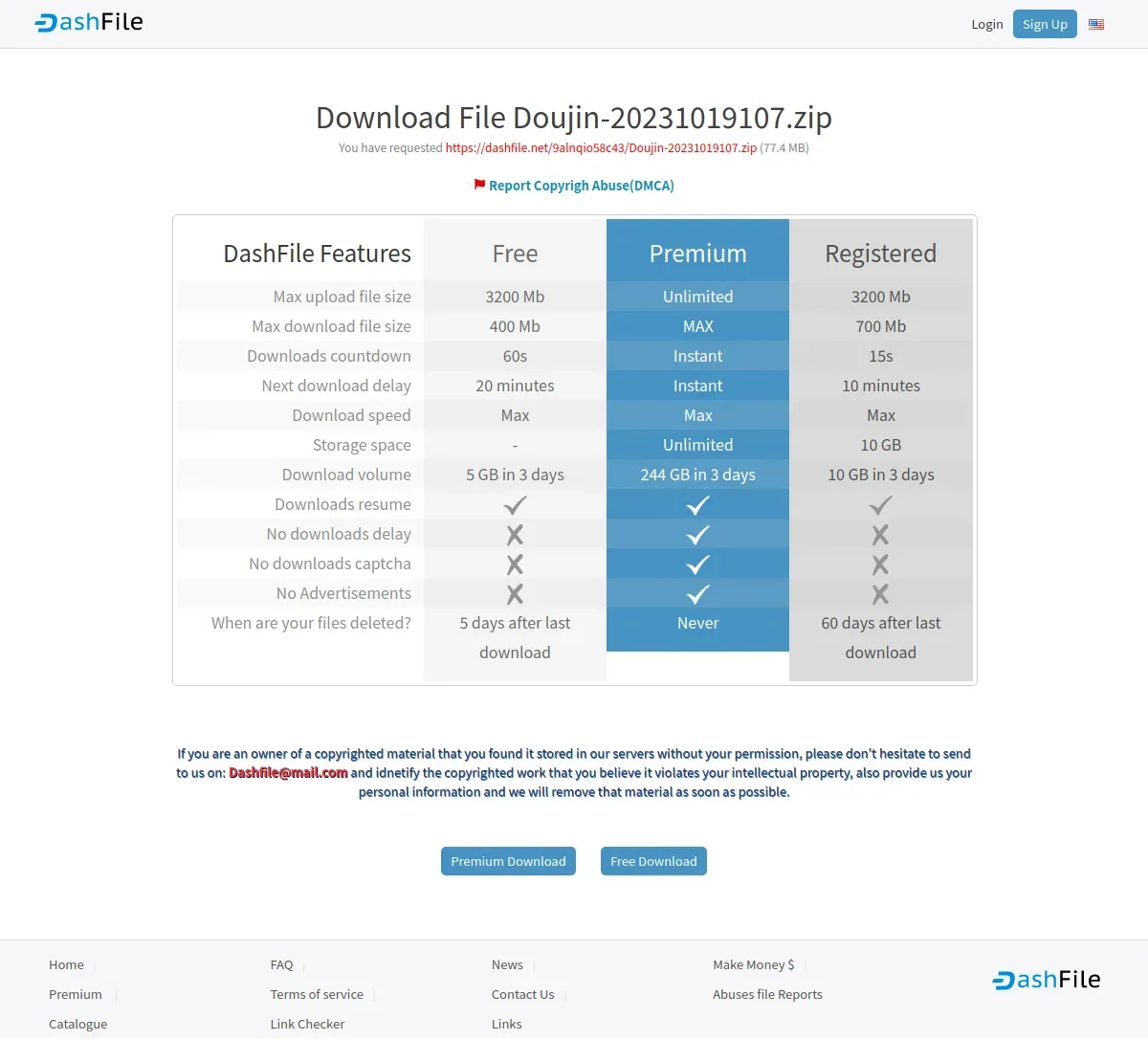Click the Download volume row label

(x=346, y=475)
